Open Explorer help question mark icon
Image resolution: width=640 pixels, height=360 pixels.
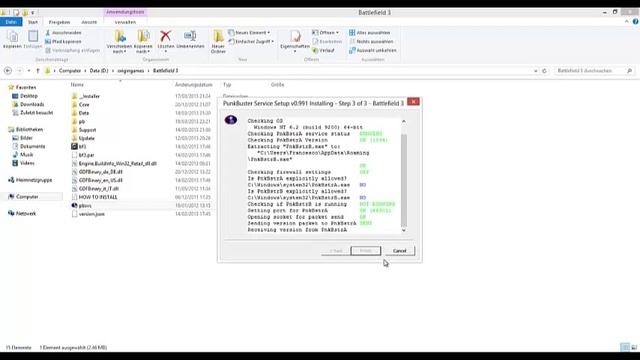tap(636, 22)
